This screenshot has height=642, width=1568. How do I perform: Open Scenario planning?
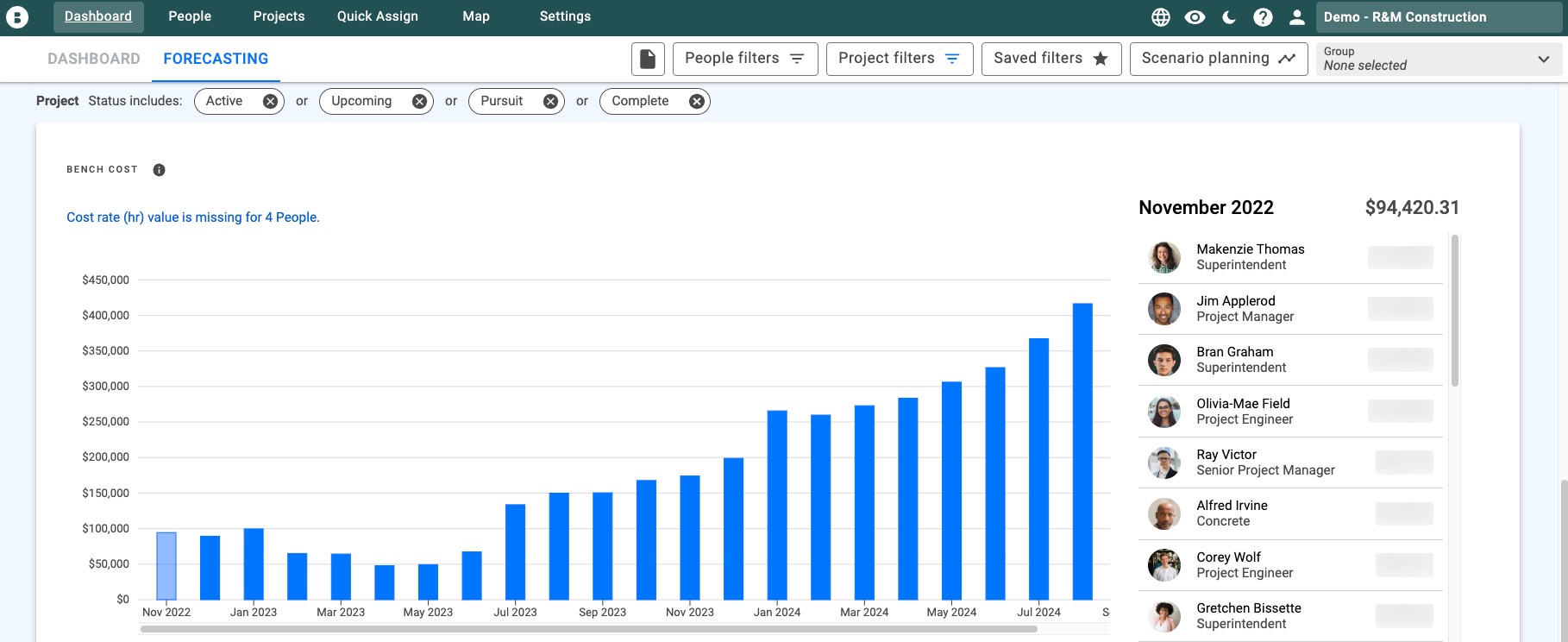(1218, 59)
